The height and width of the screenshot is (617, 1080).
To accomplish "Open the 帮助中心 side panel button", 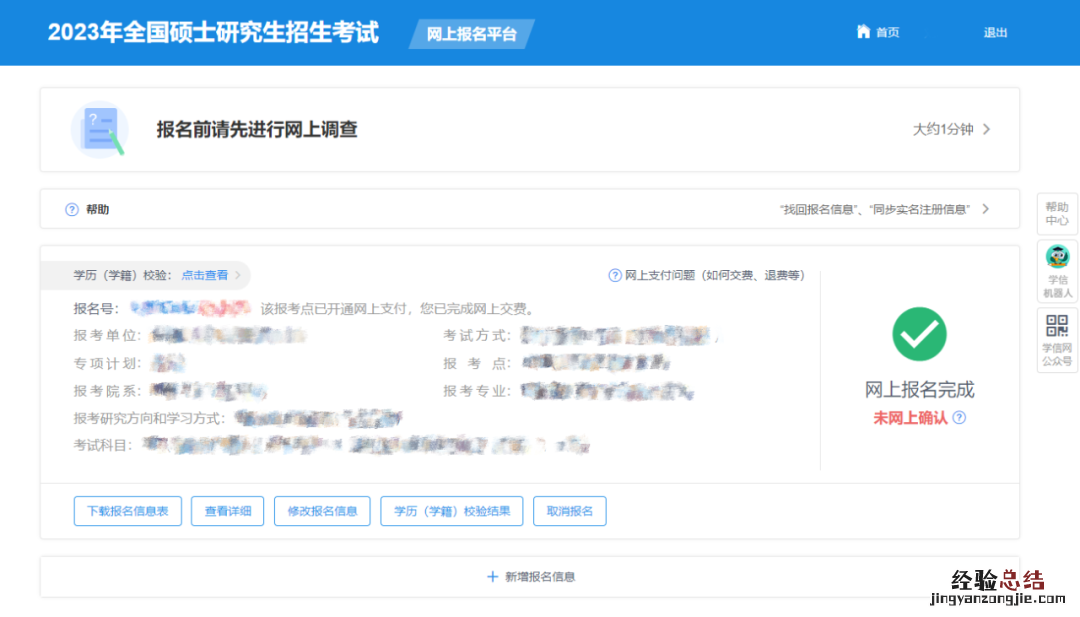I will click(1057, 213).
